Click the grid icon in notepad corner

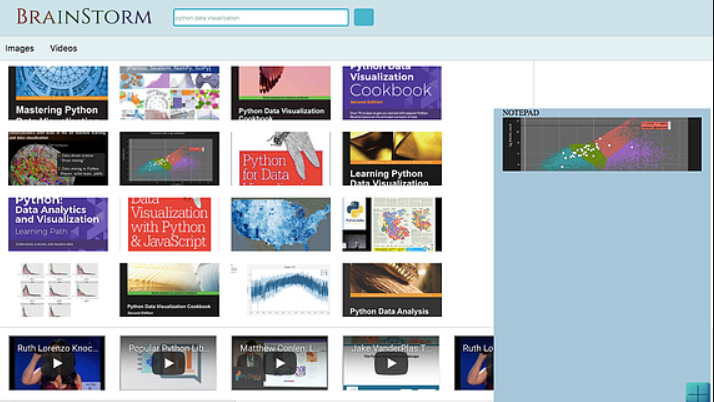coord(698,391)
